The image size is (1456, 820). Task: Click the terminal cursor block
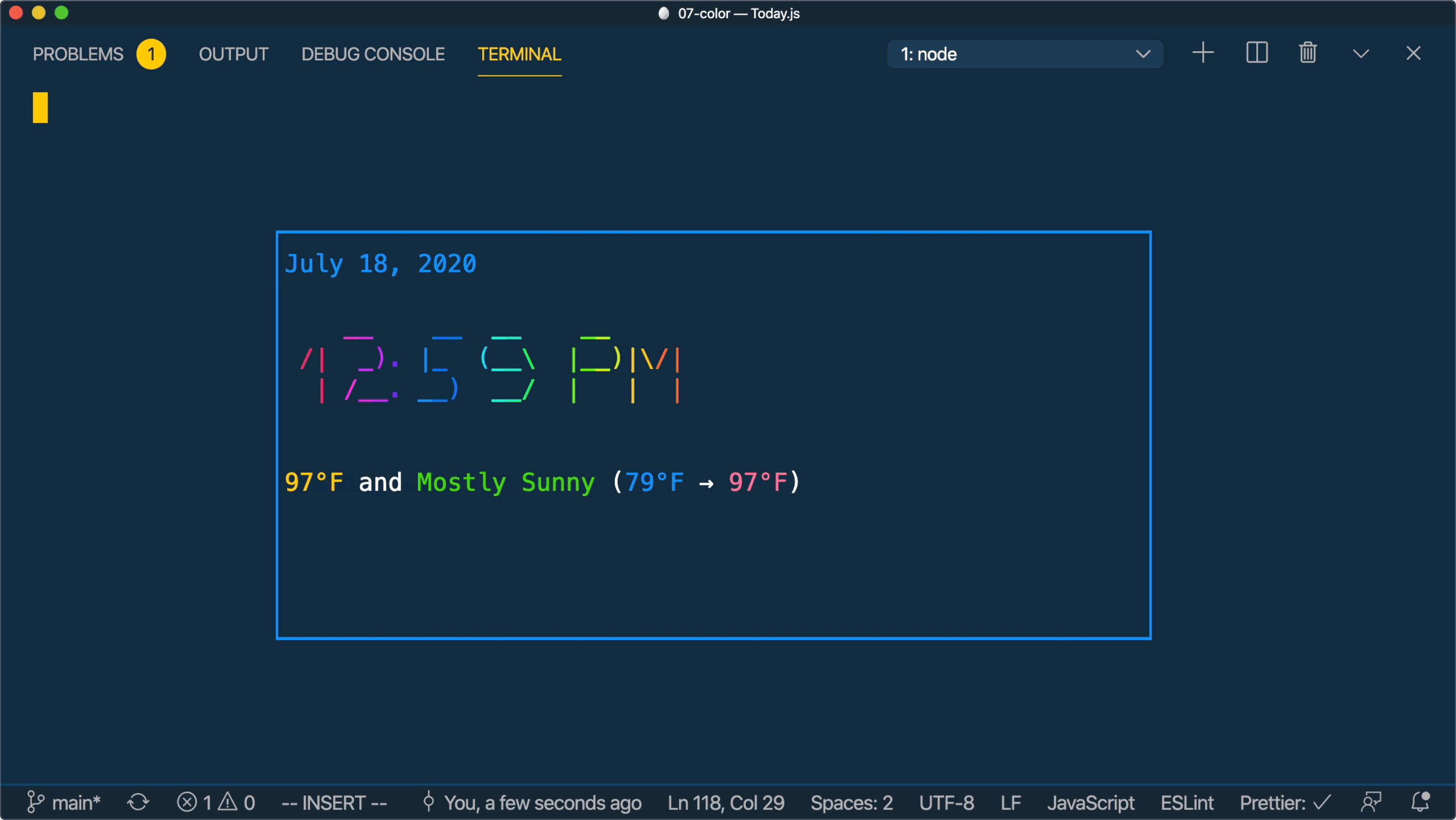40,107
